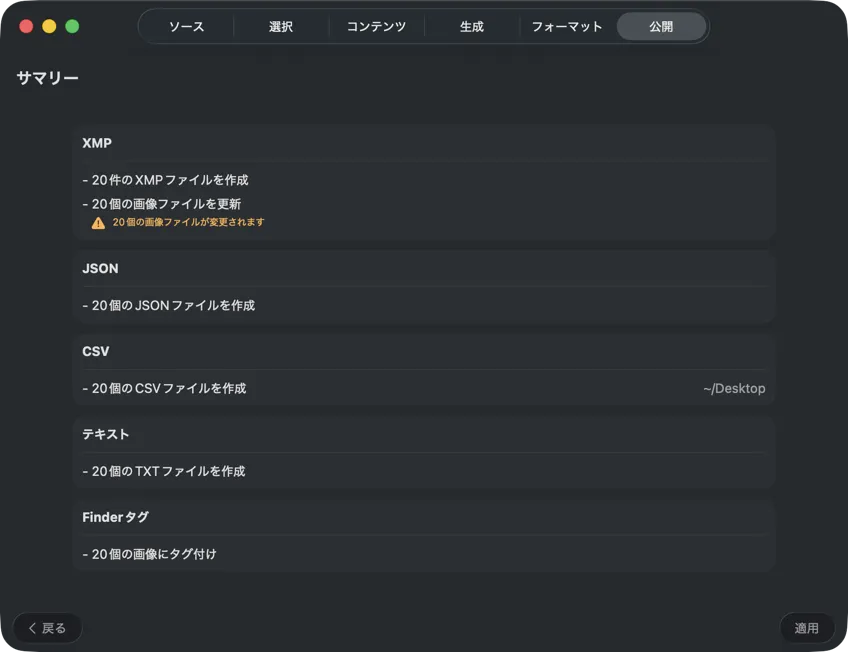Select the 20個のJSONファイルを作成 row
This screenshot has height=652, width=848.
point(170,305)
